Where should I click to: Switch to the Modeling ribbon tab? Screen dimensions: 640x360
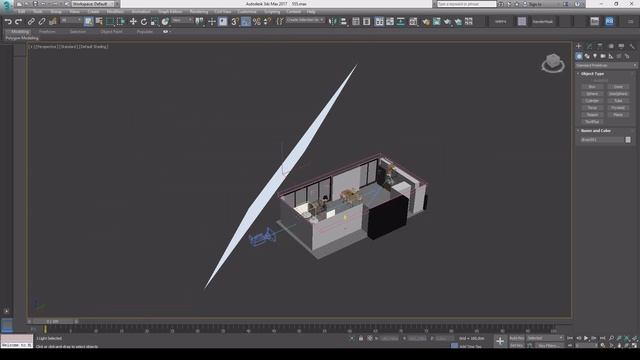[x=19, y=32]
